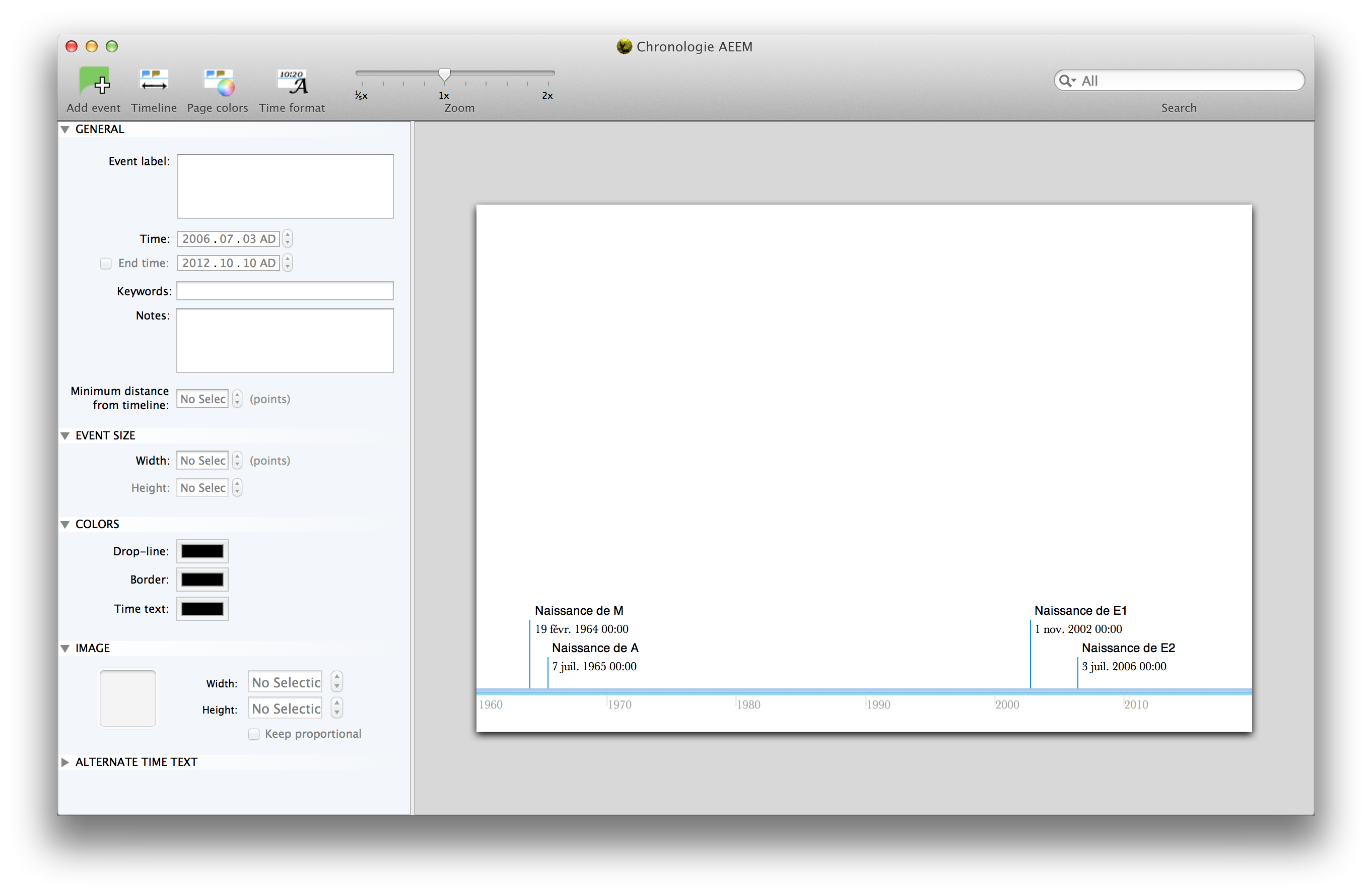
Task: Click the image Width stepper arrows
Action: click(337, 682)
